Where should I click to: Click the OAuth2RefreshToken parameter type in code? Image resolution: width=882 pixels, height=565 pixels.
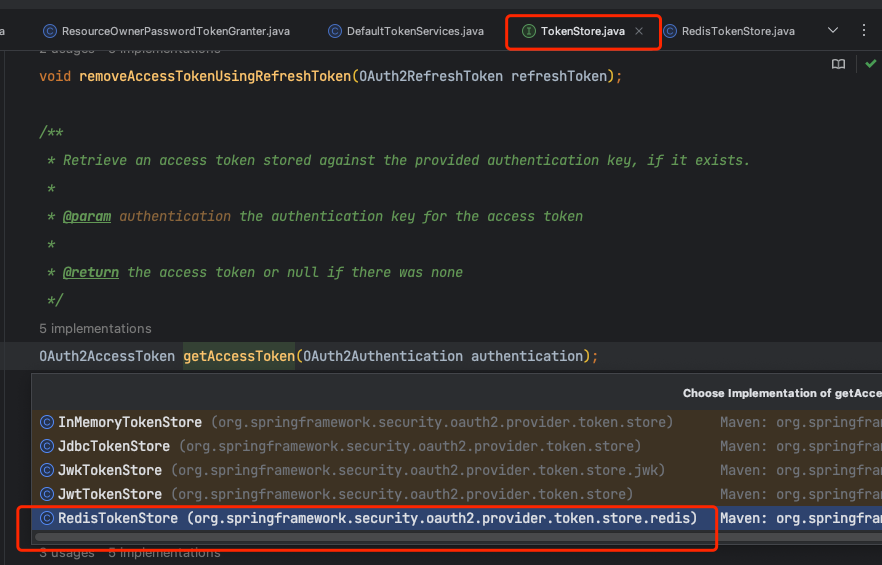pos(431,76)
